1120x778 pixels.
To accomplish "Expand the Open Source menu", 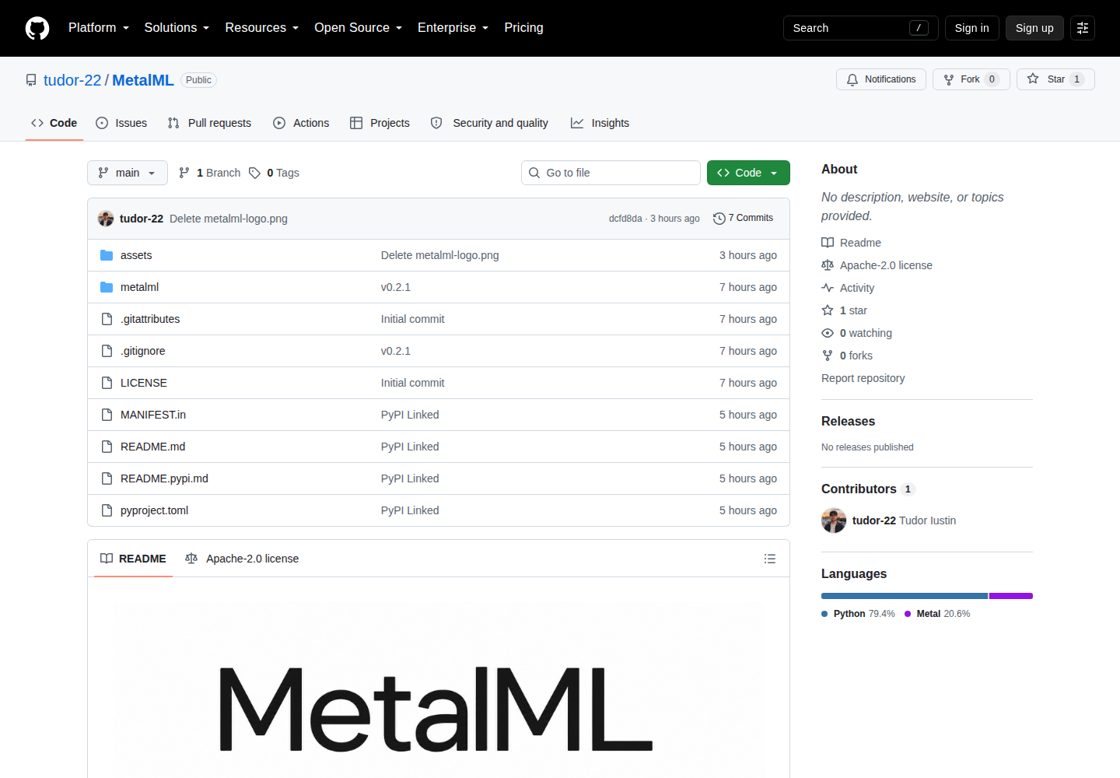I will (x=358, y=28).
